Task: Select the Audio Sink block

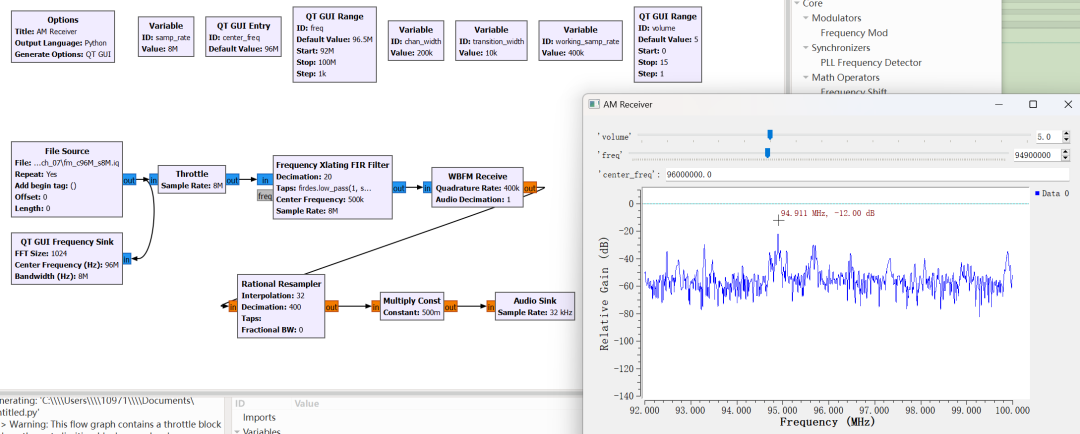Action: tap(534, 307)
